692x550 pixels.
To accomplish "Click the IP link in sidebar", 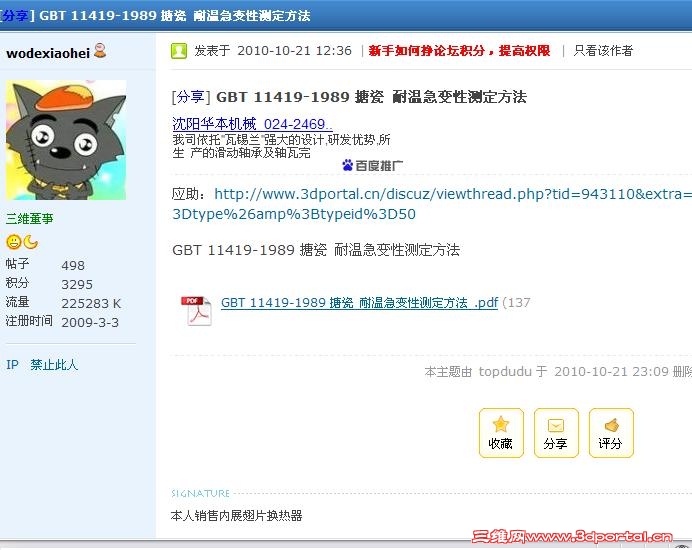I will point(12,365).
